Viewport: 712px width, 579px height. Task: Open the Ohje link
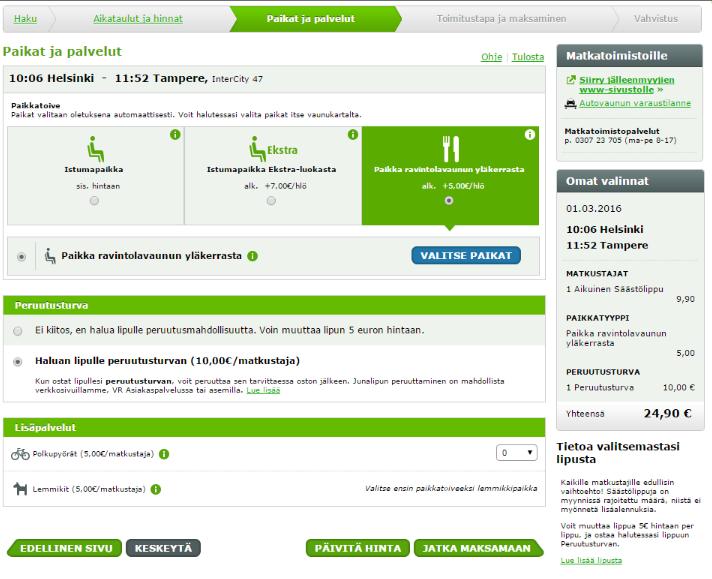click(491, 57)
